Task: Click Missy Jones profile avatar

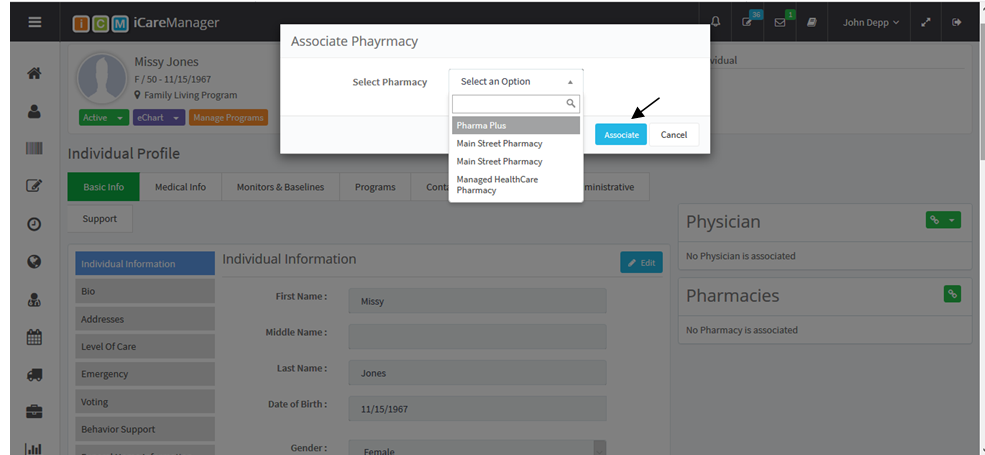Action: click(x=102, y=79)
